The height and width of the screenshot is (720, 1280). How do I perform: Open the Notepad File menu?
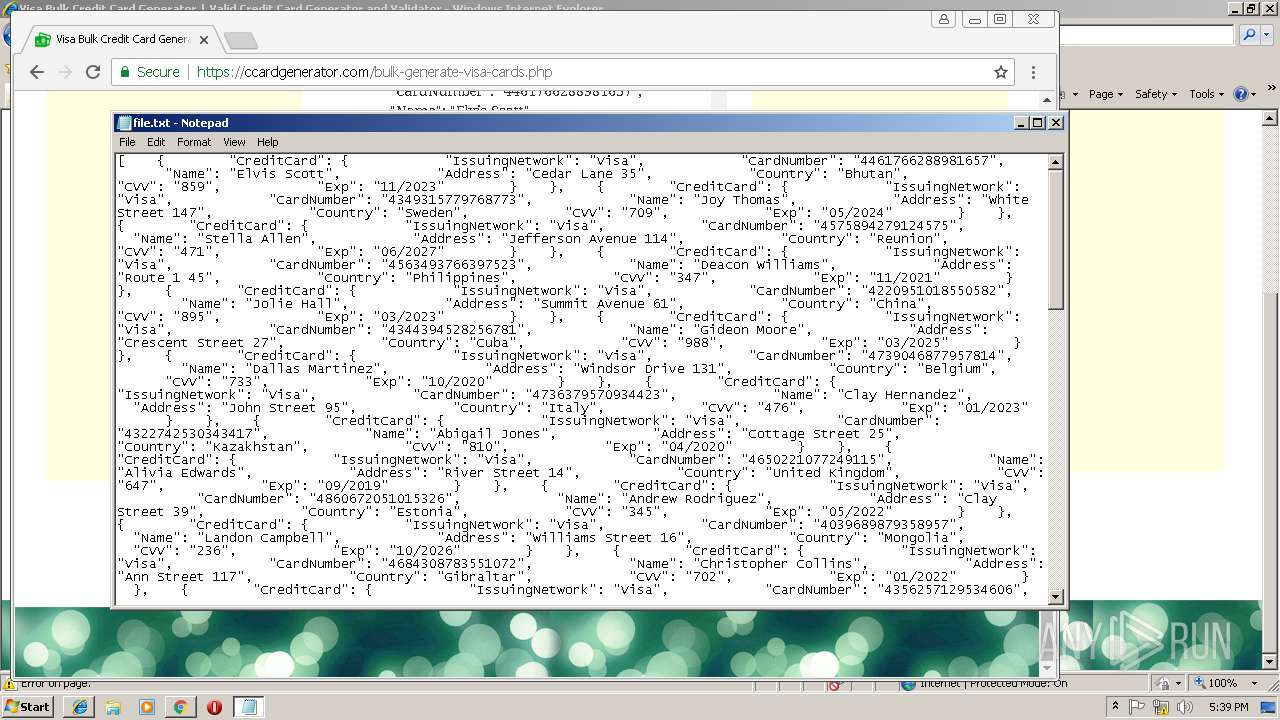pos(127,142)
